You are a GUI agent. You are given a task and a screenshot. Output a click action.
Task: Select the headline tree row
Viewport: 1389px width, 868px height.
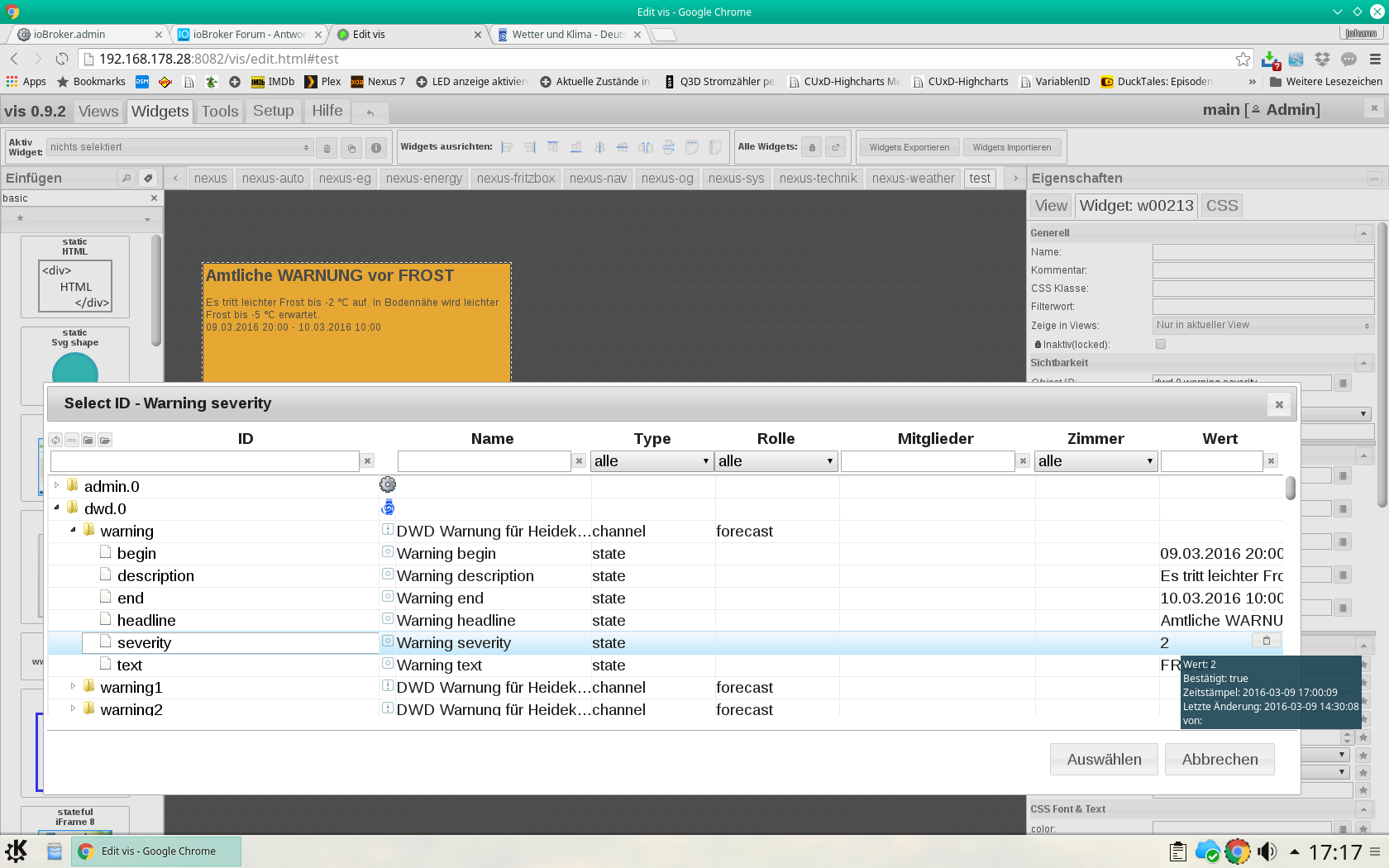(x=666, y=620)
